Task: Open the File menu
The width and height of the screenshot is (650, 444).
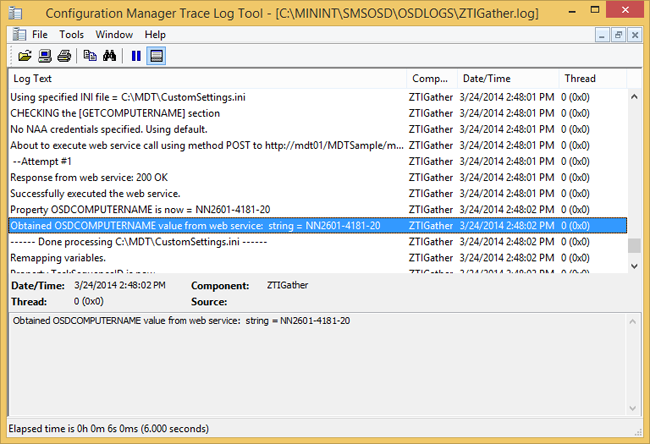Action: [x=39, y=34]
